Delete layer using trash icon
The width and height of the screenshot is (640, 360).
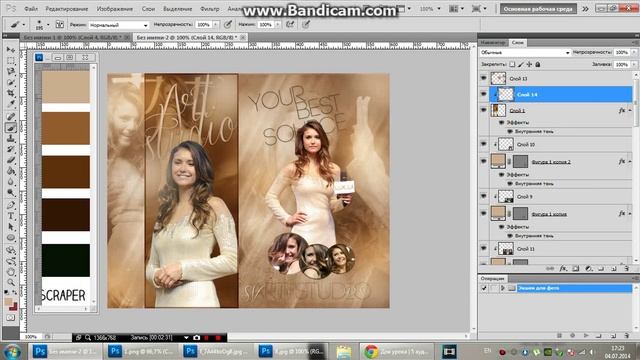tap(627, 269)
